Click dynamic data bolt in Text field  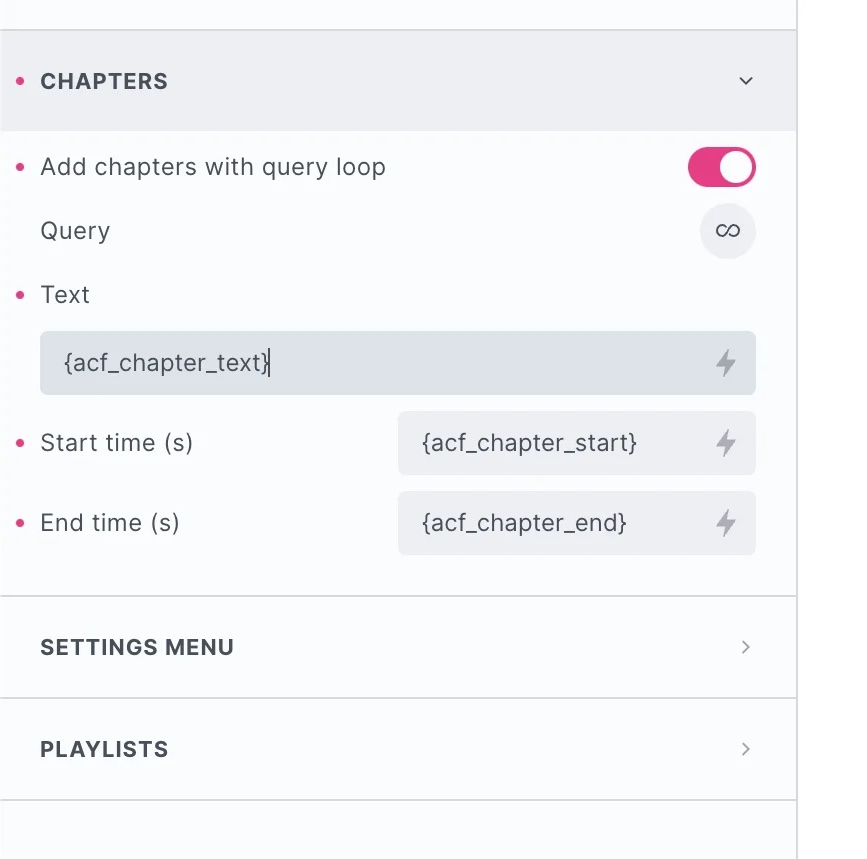tap(726, 363)
